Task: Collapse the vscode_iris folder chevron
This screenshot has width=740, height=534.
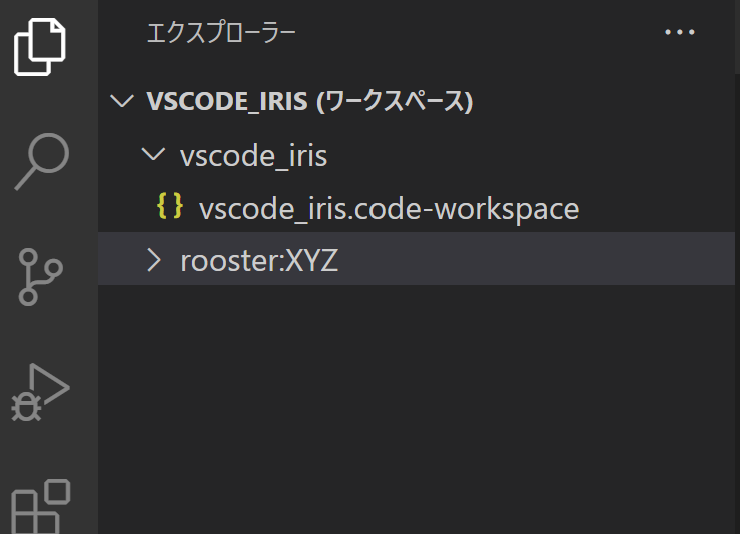Action: click(153, 155)
